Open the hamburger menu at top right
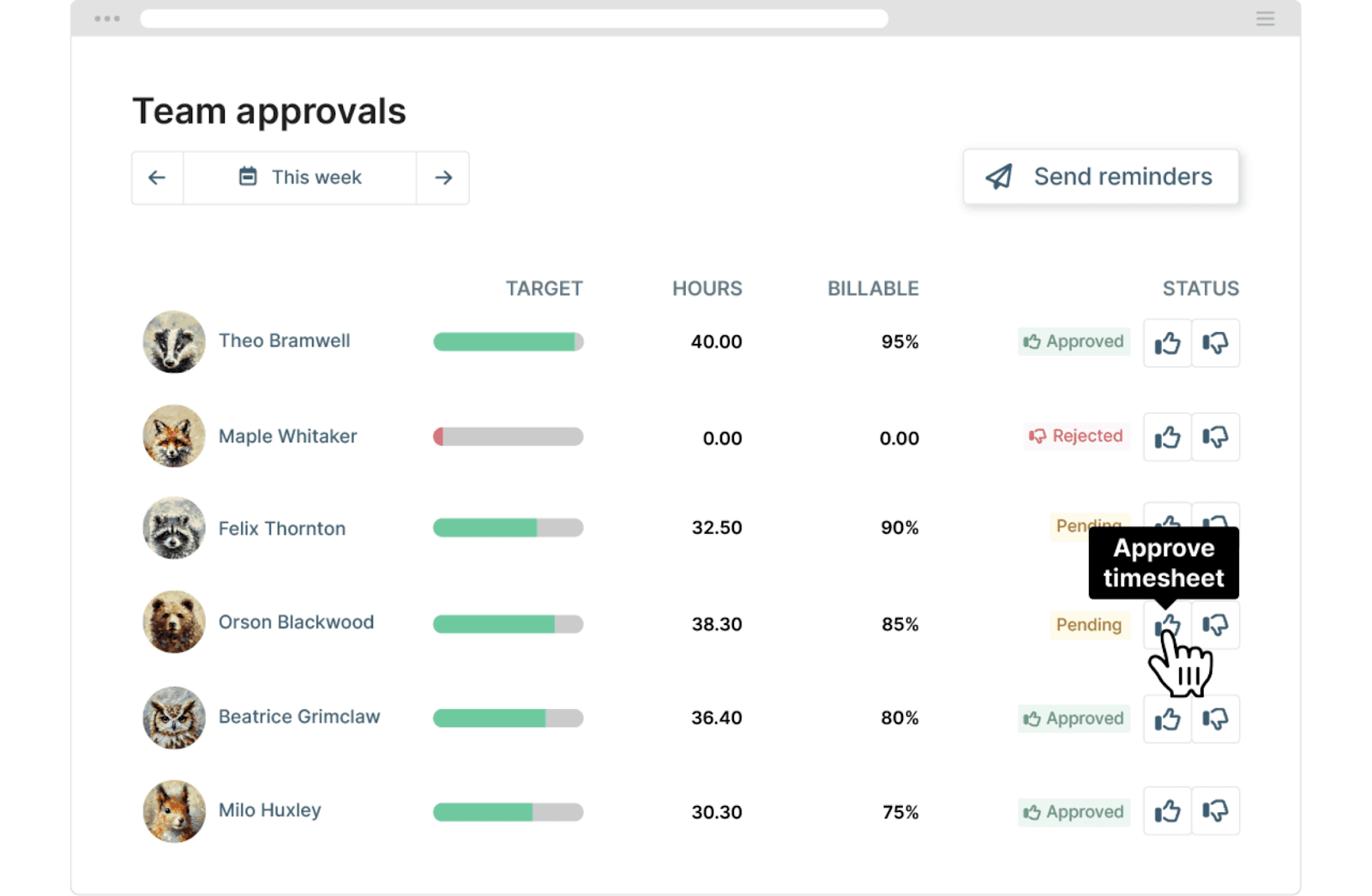This screenshot has height=896, width=1372. (1265, 18)
